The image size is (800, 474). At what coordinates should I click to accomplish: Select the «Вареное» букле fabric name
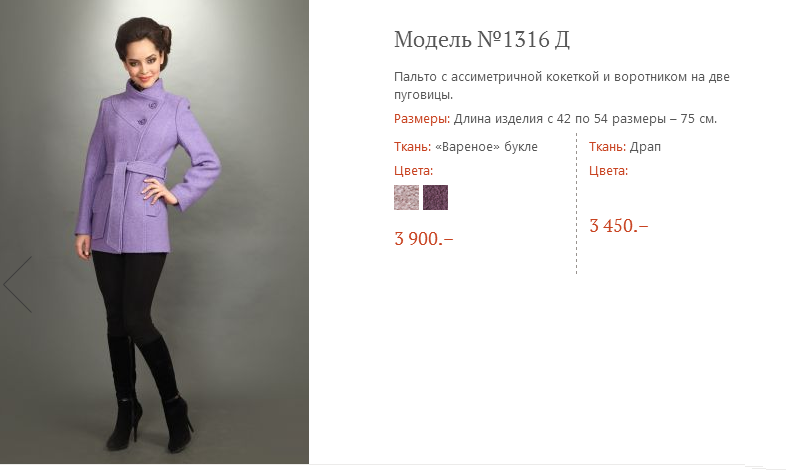point(487,146)
